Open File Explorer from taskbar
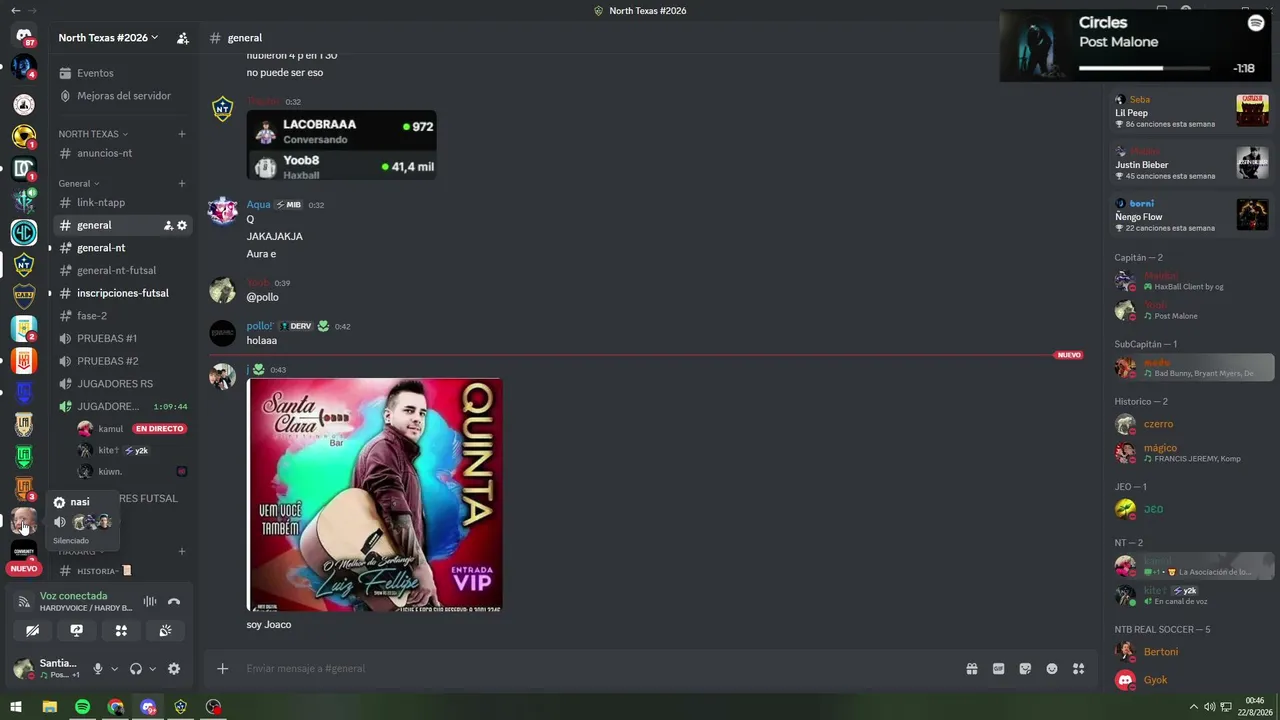This screenshot has height=720, width=1280. pos(49,707)
